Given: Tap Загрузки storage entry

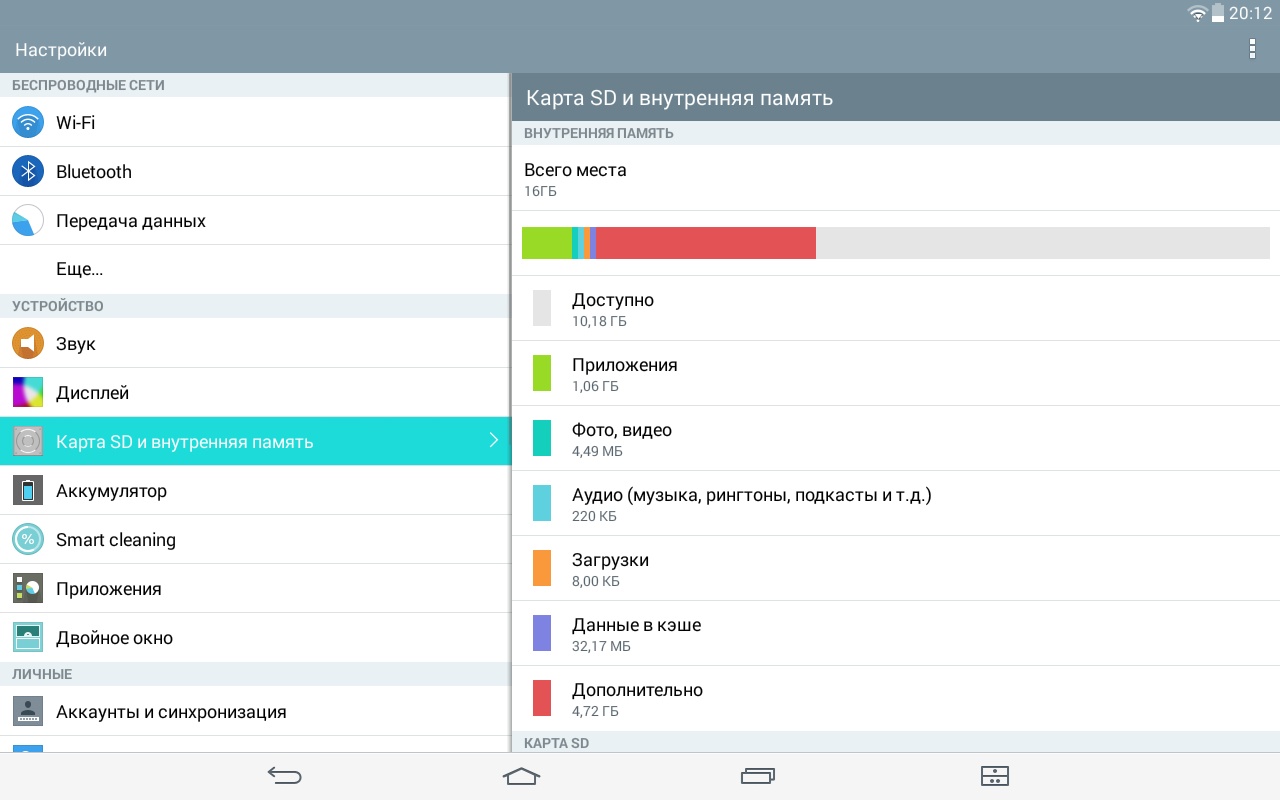Looking at the screenshot, I should (610, 568).
